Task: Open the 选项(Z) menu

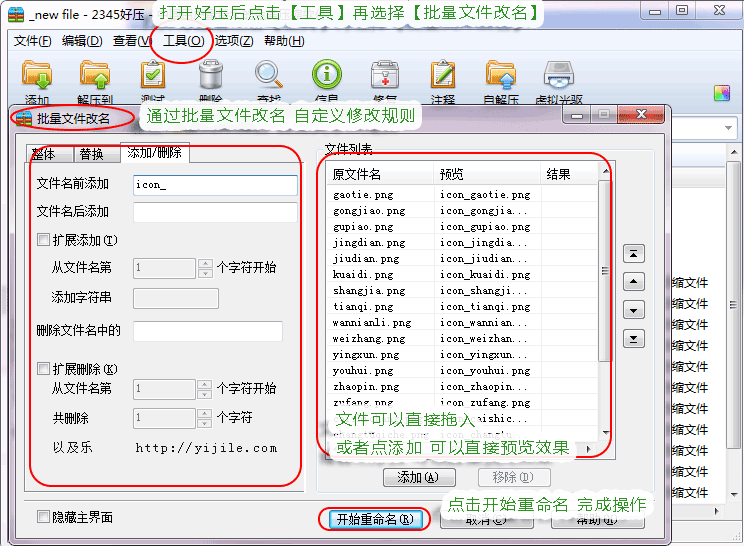Action: pyautogui.click(x=234, y=41)
